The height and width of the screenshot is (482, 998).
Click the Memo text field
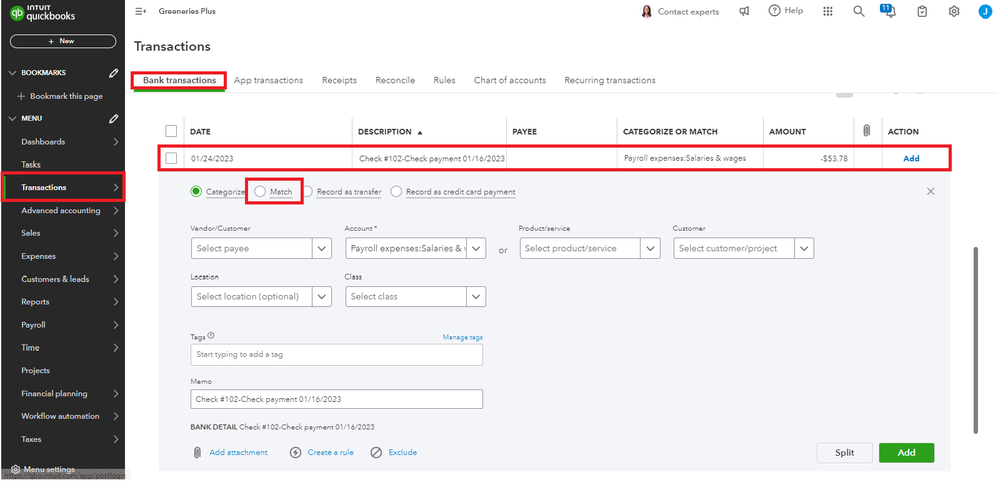[x=336, y=399]
